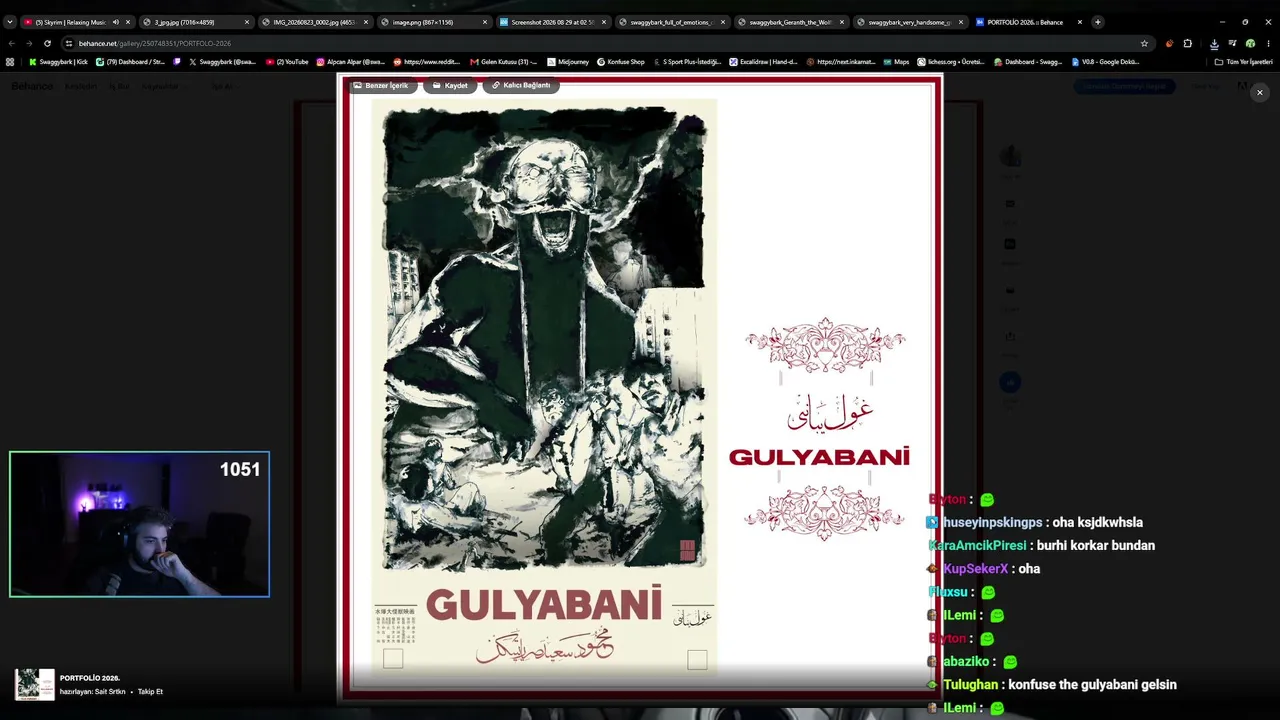The image size is (1280, 720).
Task: Open the PORTFOLİO 2026 project thumbnail
Action: pyautogui.click(x=35, y=684)
